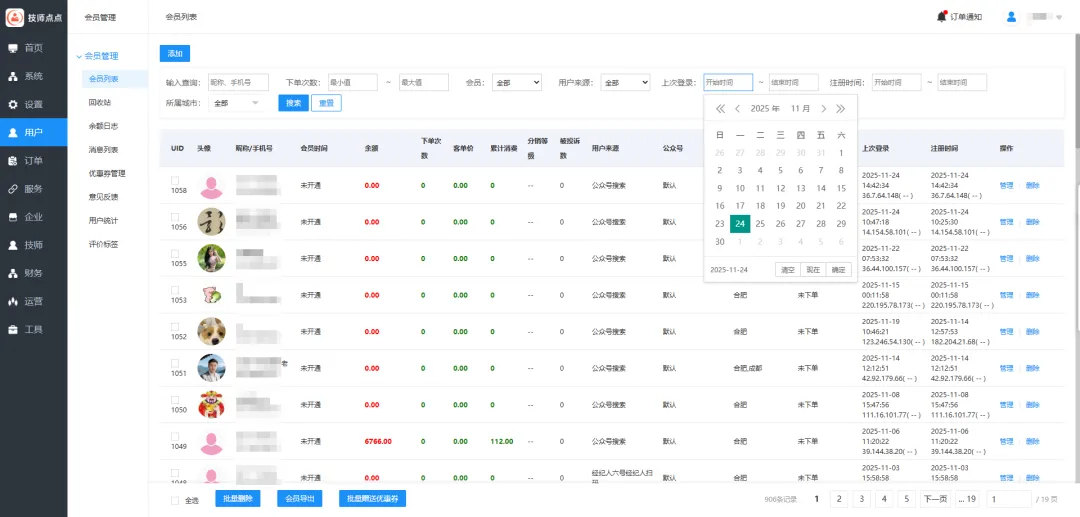Go to previous year with double-left arrow
Image resolution: width=1080 pixels, height=517 pixels.
720,108
